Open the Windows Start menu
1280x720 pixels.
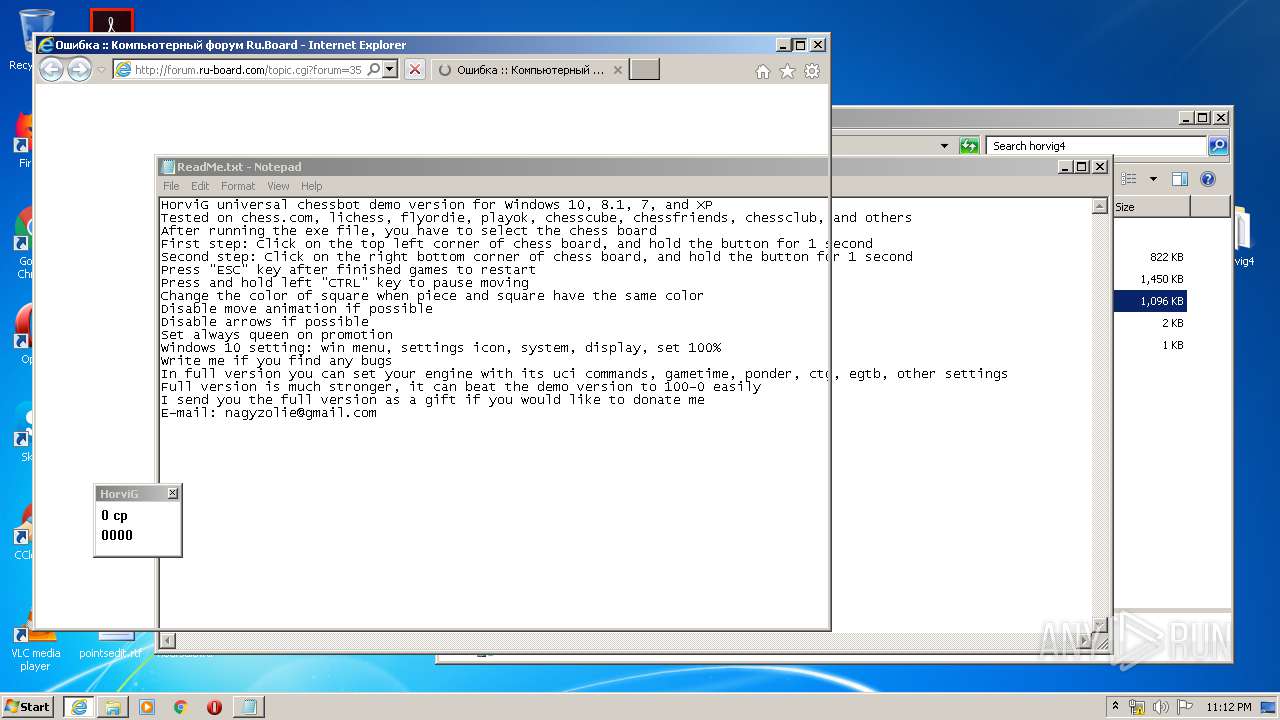28,706
